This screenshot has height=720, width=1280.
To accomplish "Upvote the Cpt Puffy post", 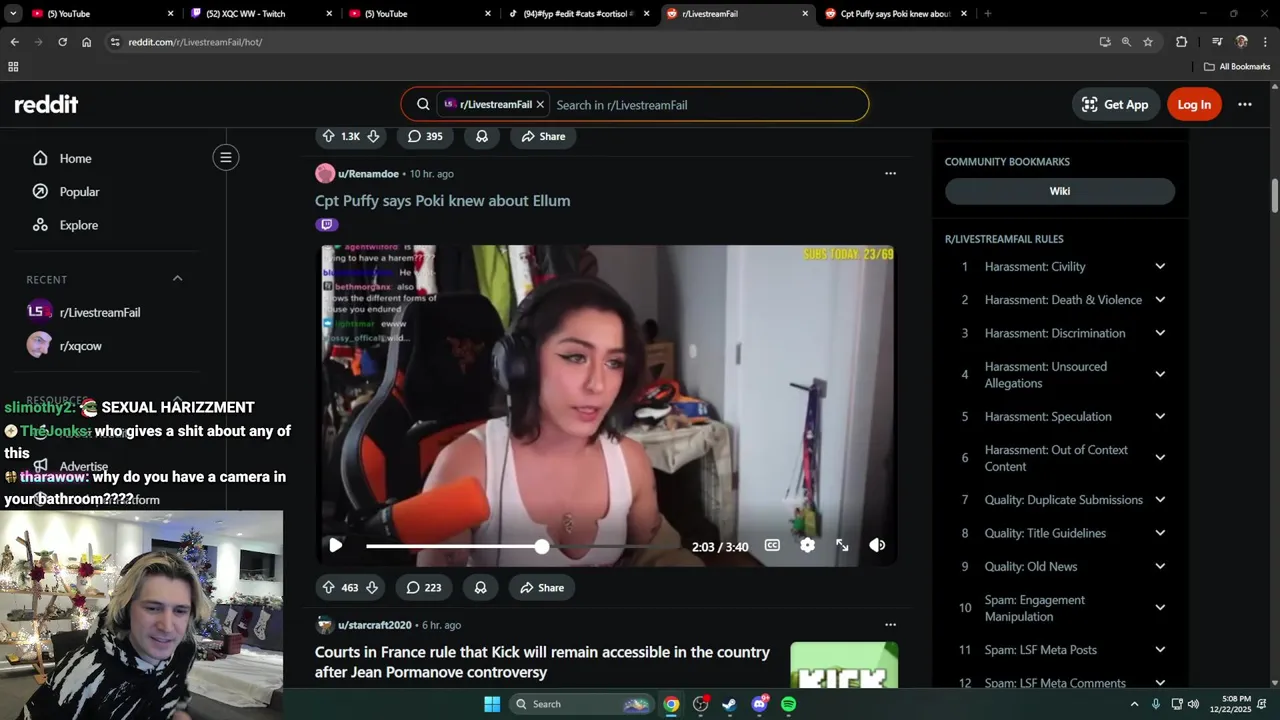I will (x=328, y=588).
